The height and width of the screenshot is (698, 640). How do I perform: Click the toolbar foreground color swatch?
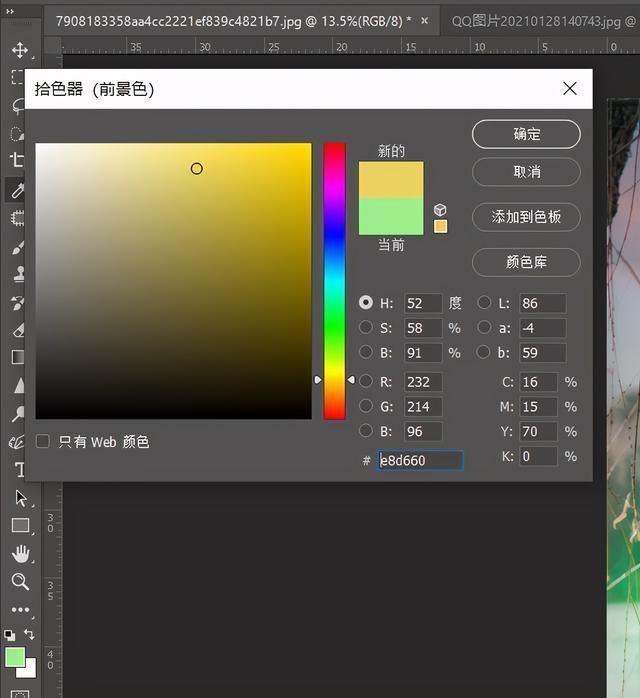pos(15,657)
